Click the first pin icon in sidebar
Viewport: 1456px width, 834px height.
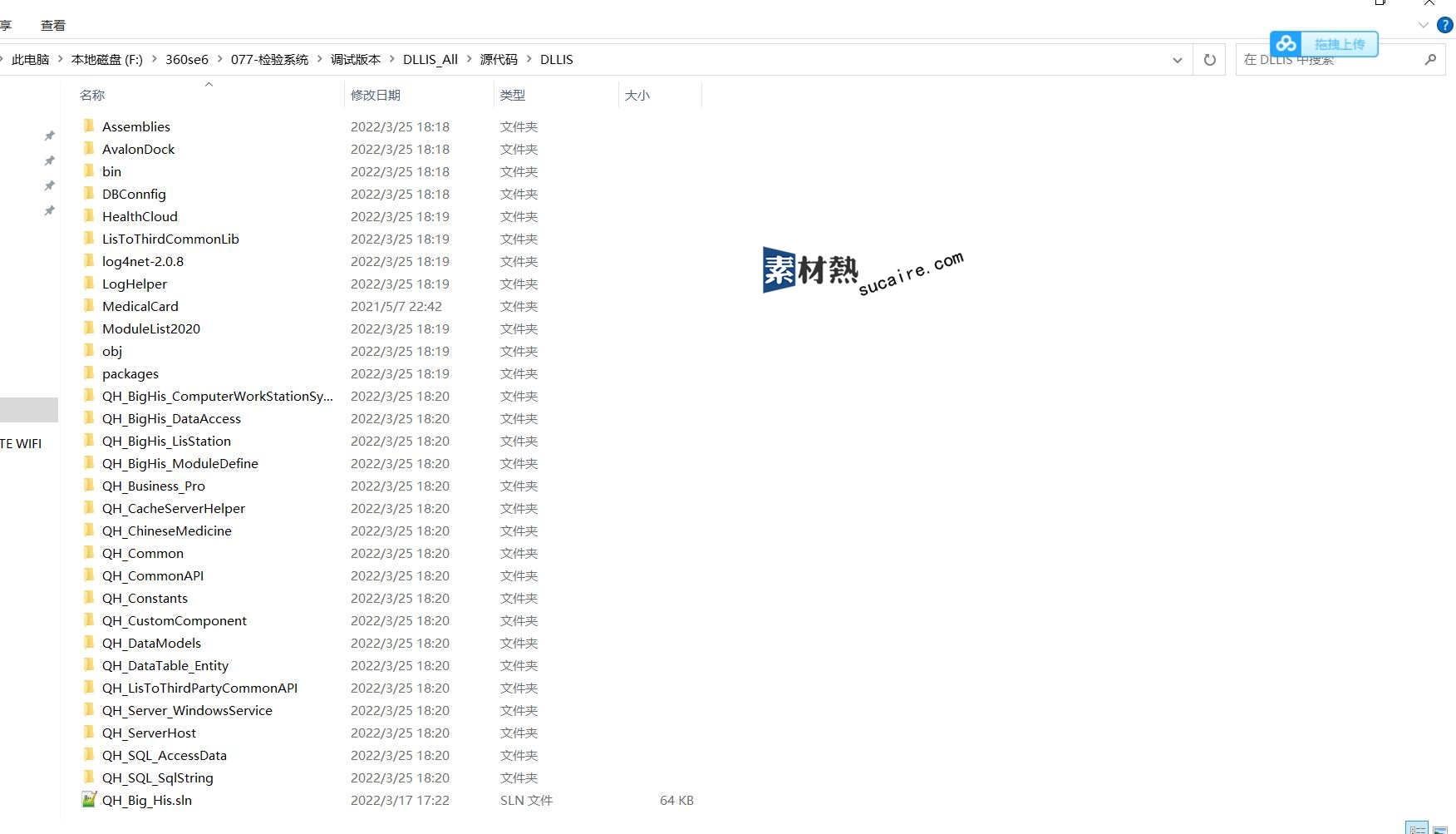(x=49, y=136)
